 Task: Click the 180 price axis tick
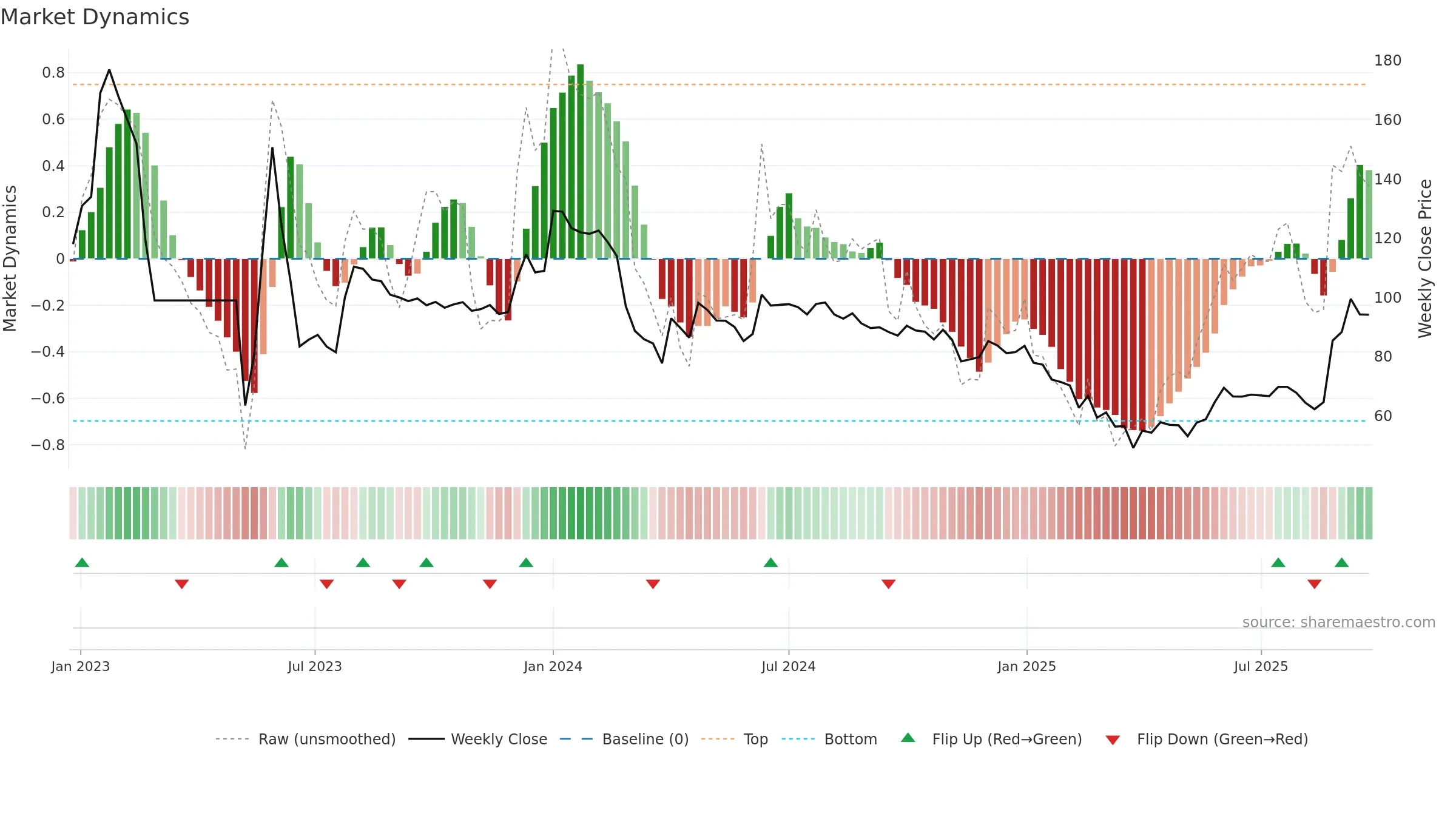pyautogui.click(x=1387, y=61)
